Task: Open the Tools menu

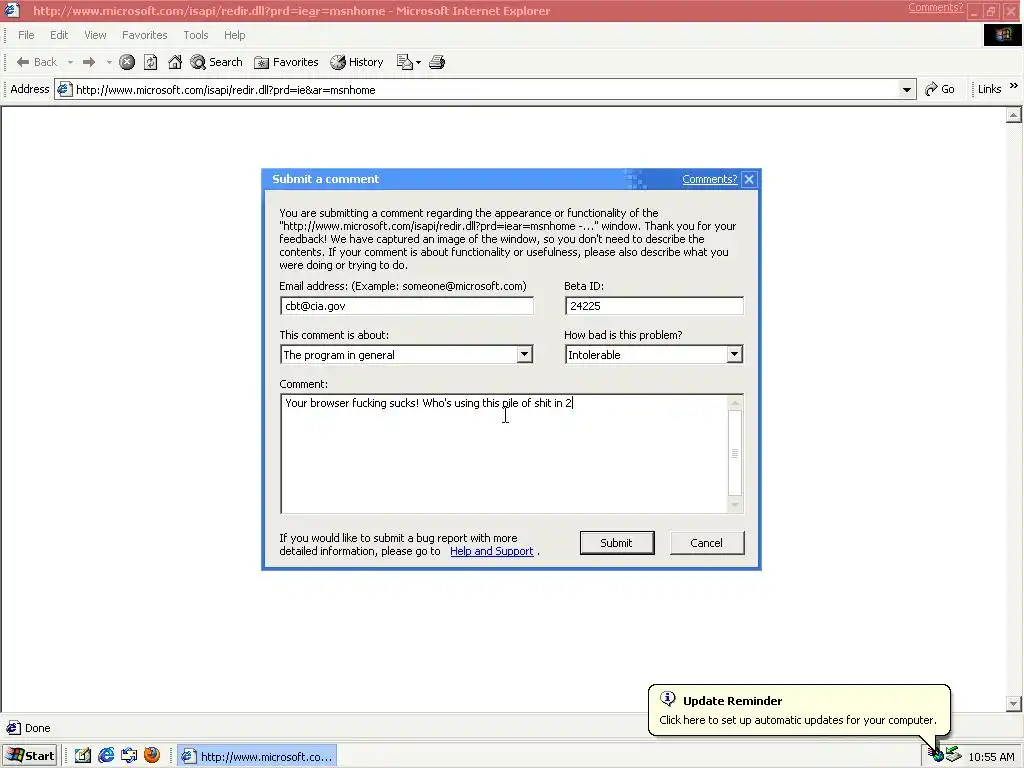Action: tap(195, 35)
